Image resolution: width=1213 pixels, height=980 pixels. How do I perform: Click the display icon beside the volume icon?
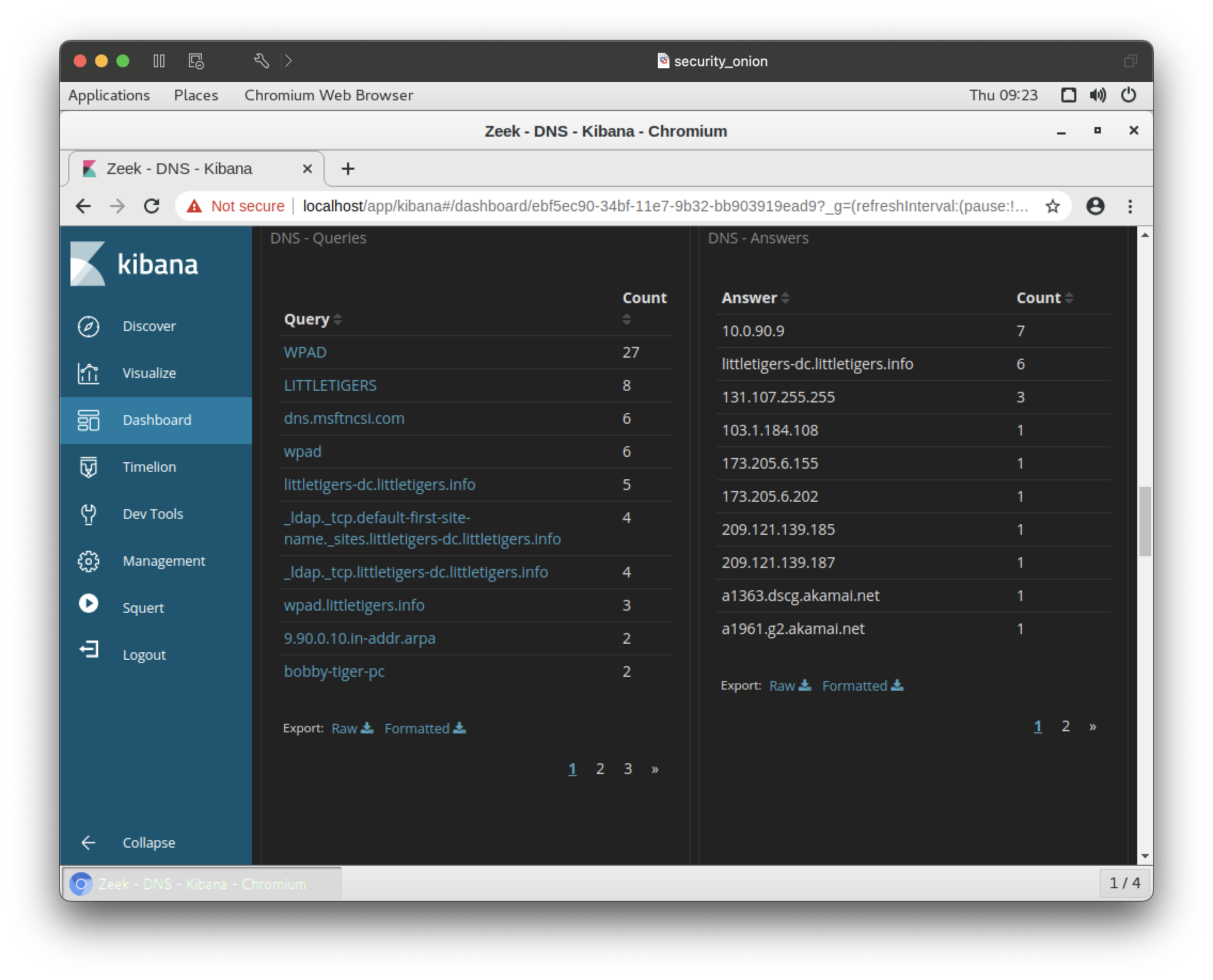(1068, 95)
